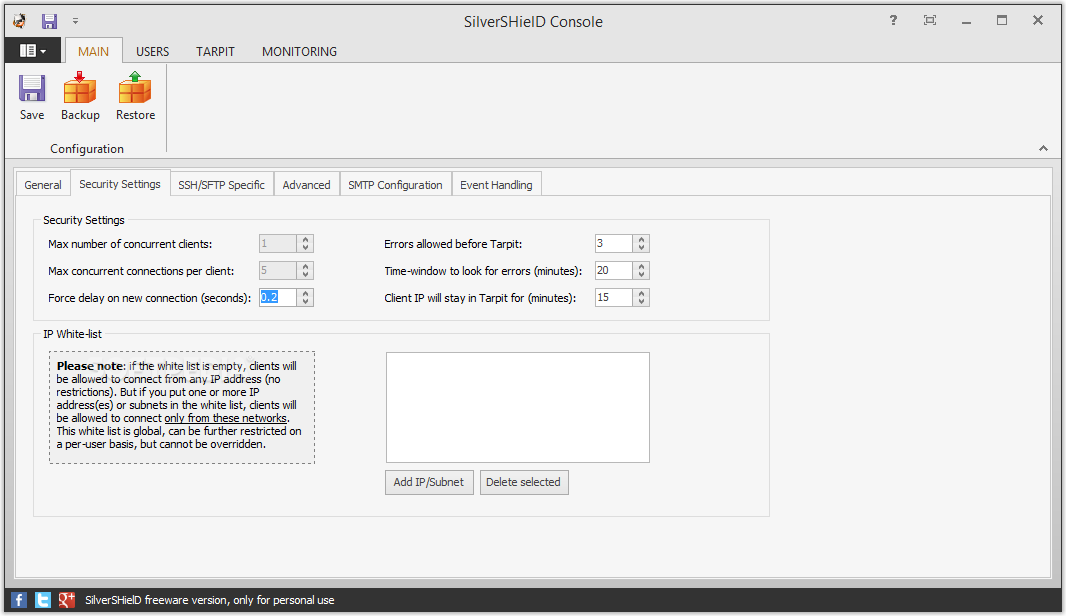Viewport: 1066px width, 616px height.
Task: Click the Add IP/Subnet button
Action: 429,482
